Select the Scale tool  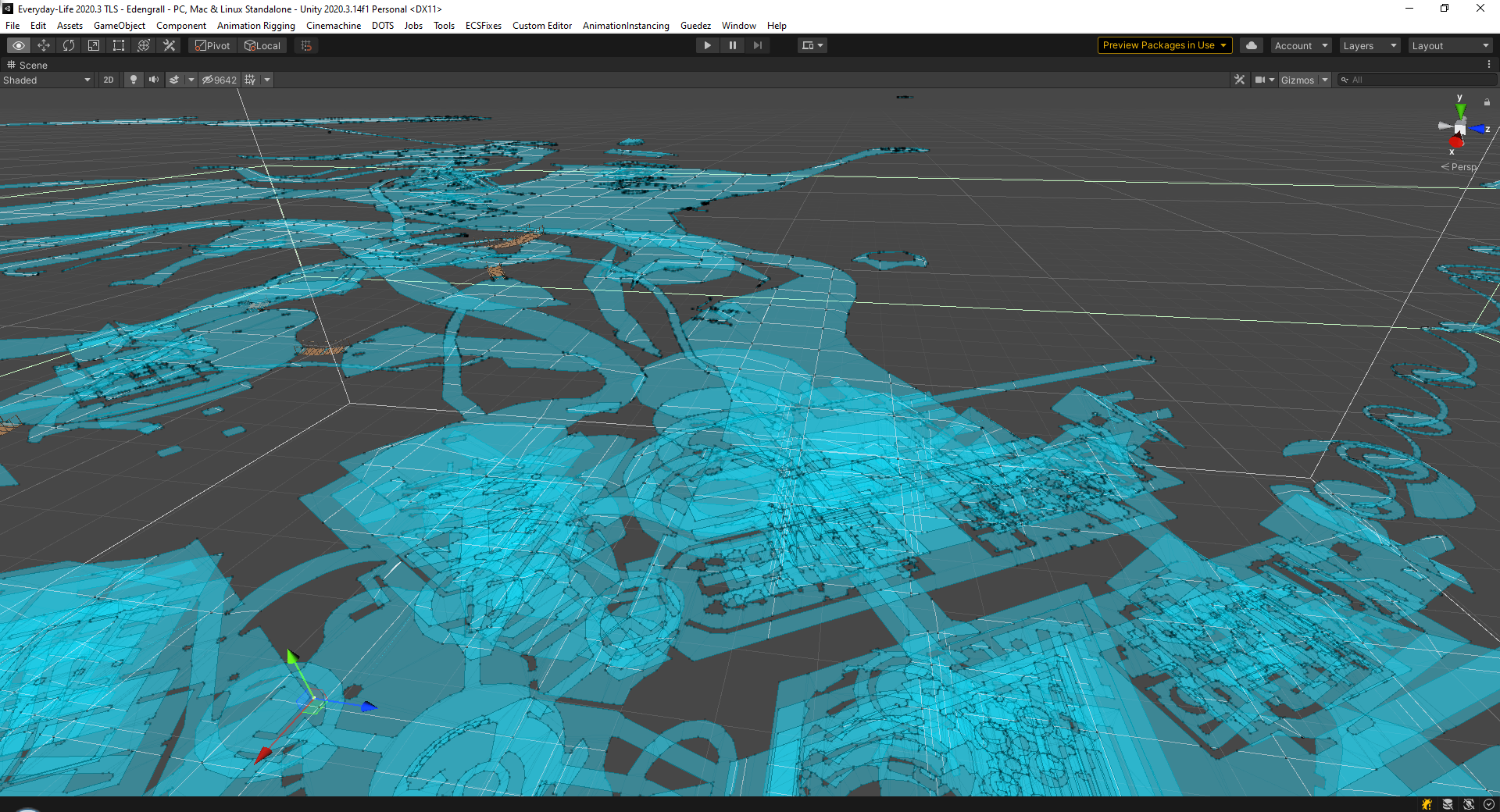pos(94,45)
